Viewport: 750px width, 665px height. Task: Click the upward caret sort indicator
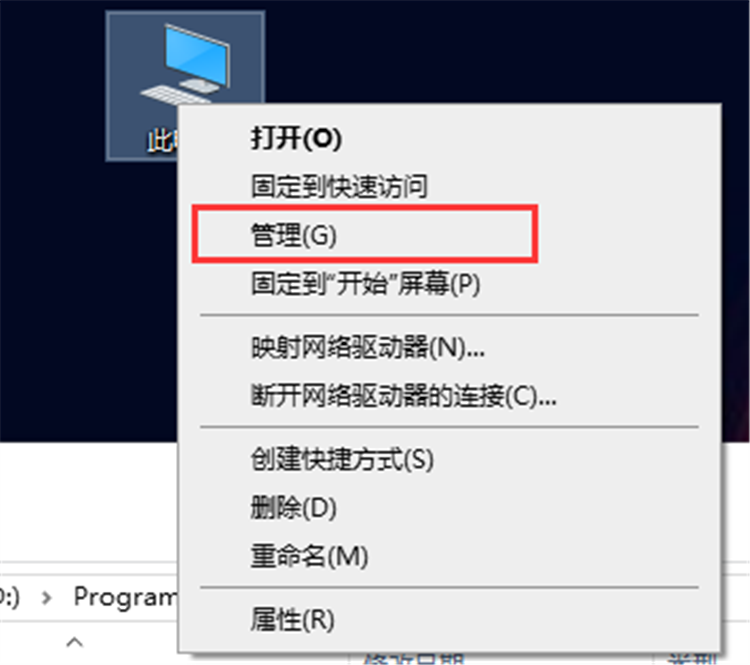point(75,642)
